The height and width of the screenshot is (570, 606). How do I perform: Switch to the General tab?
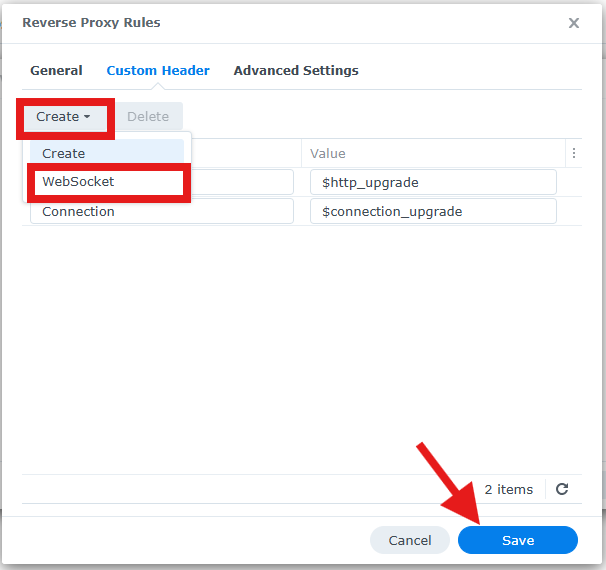pyautogui.click(x=56, y=71)
